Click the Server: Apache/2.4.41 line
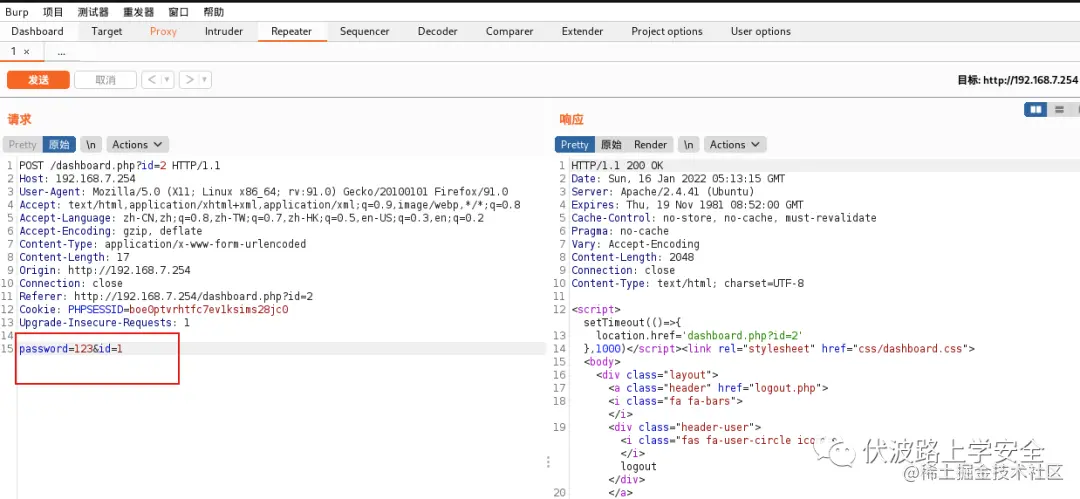 point(663,192)
